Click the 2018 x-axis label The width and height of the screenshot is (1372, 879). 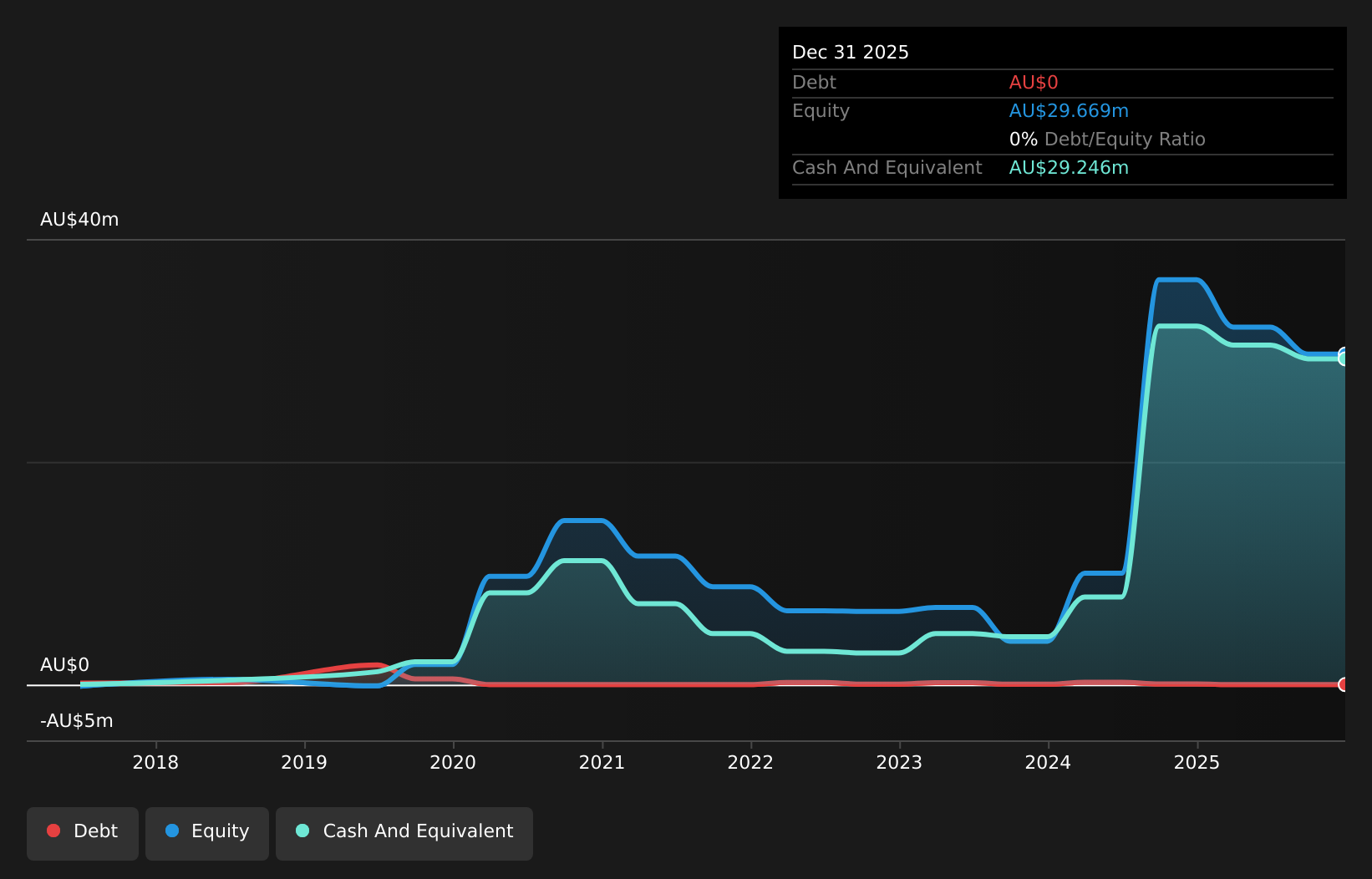click(155, 762)
